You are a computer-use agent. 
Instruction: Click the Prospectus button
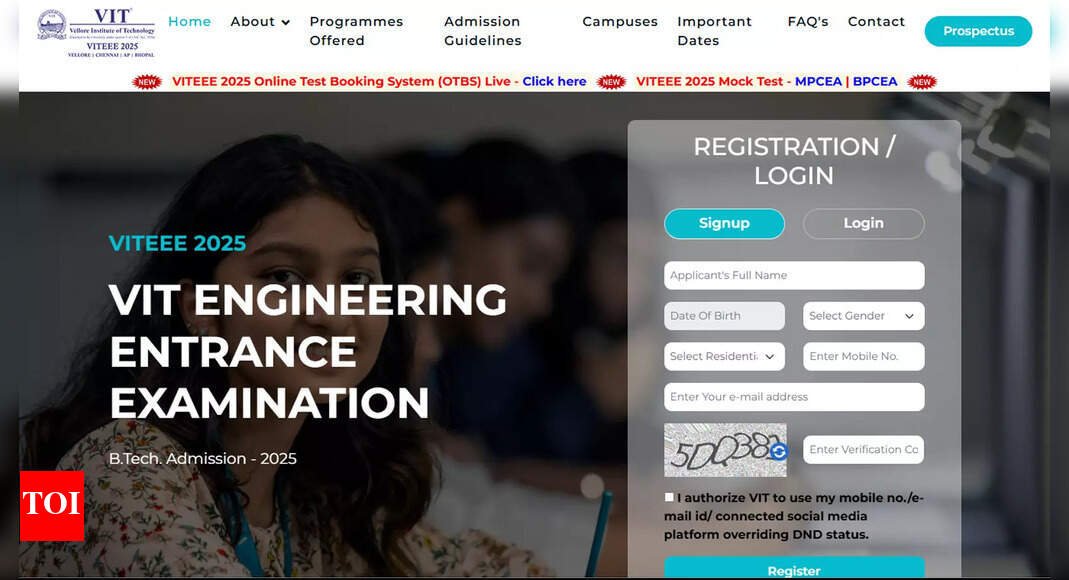point(978,31)
